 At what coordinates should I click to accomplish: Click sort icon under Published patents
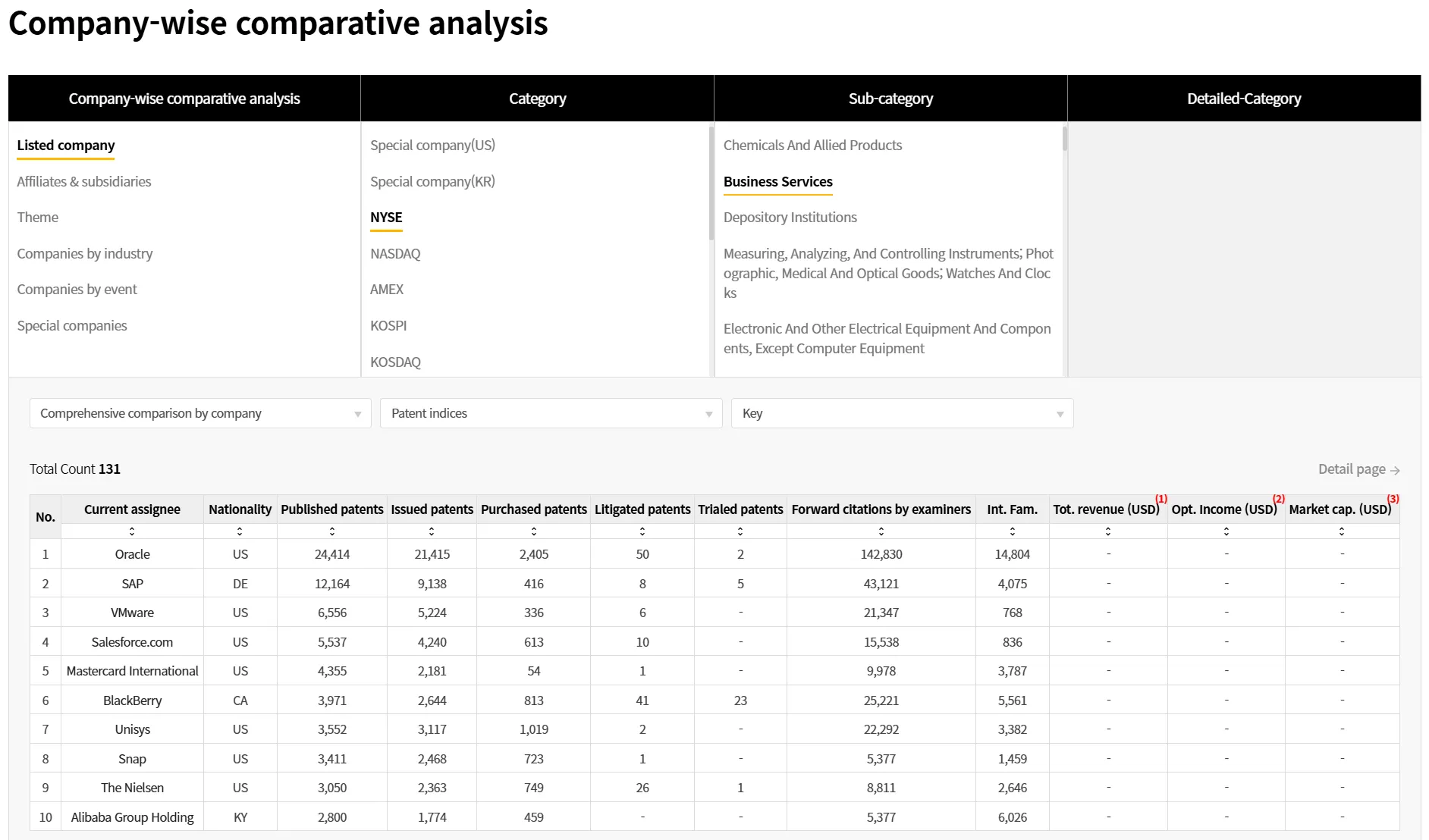click(x=332, y=531)
